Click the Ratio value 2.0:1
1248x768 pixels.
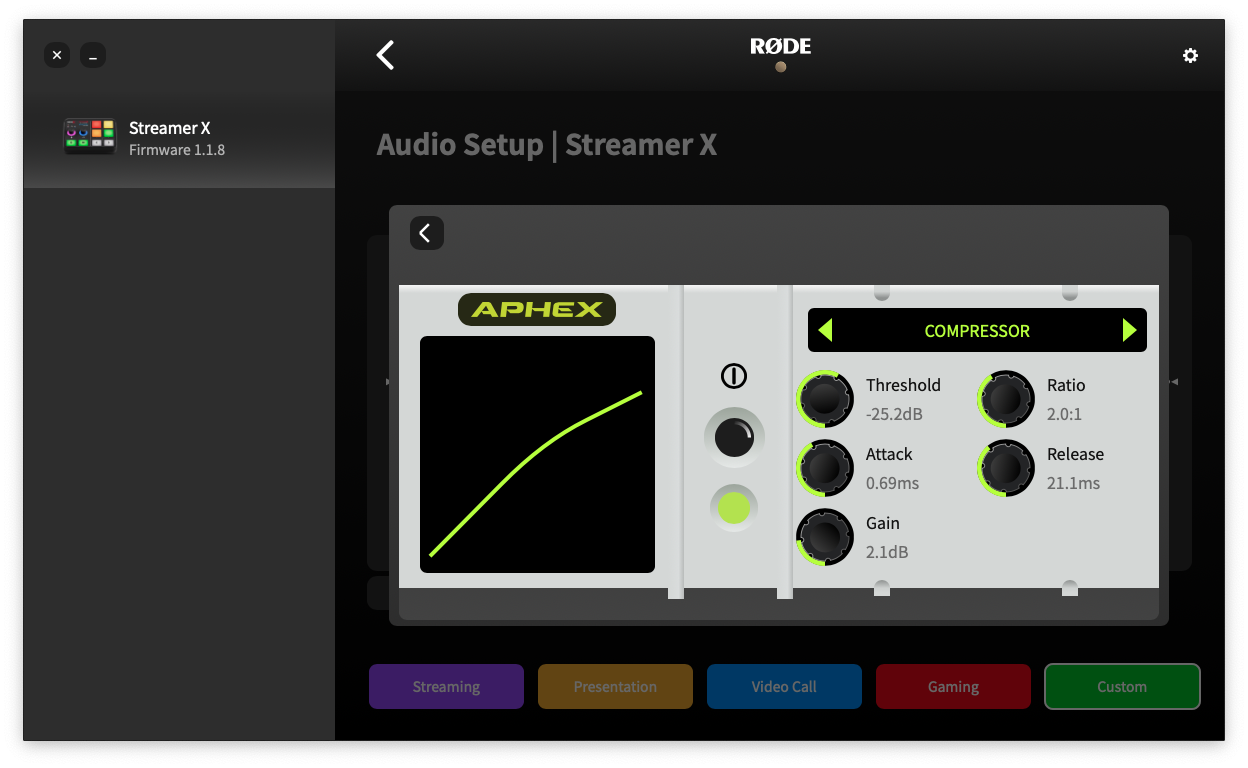tap(1064, 414)
